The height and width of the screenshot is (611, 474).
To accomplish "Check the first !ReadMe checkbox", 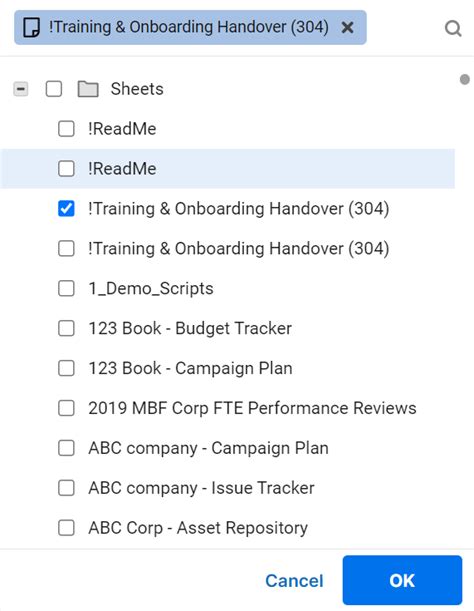I will pos(66,129).
